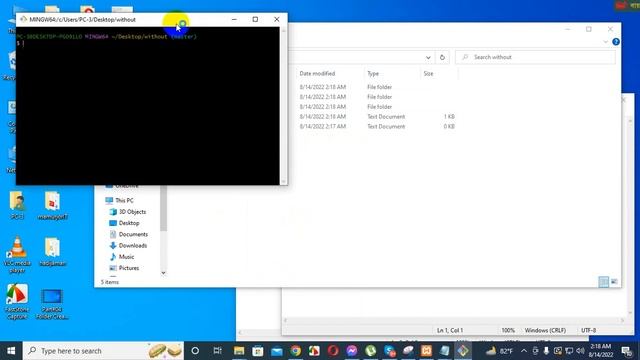Viewport: 640px width, 360px height.
Task: Open the PC-3 user folder desktop icon
Action: (17, 205)
